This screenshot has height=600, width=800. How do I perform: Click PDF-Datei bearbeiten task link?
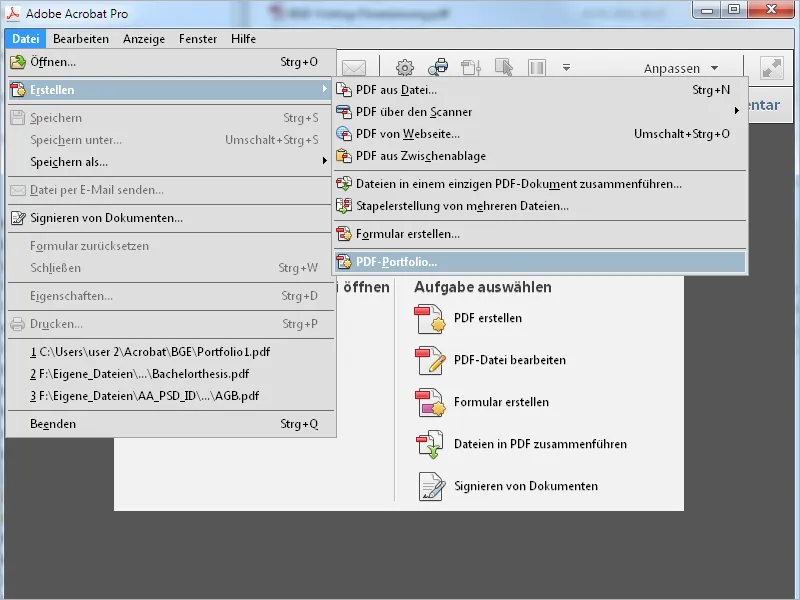point(510,360)
